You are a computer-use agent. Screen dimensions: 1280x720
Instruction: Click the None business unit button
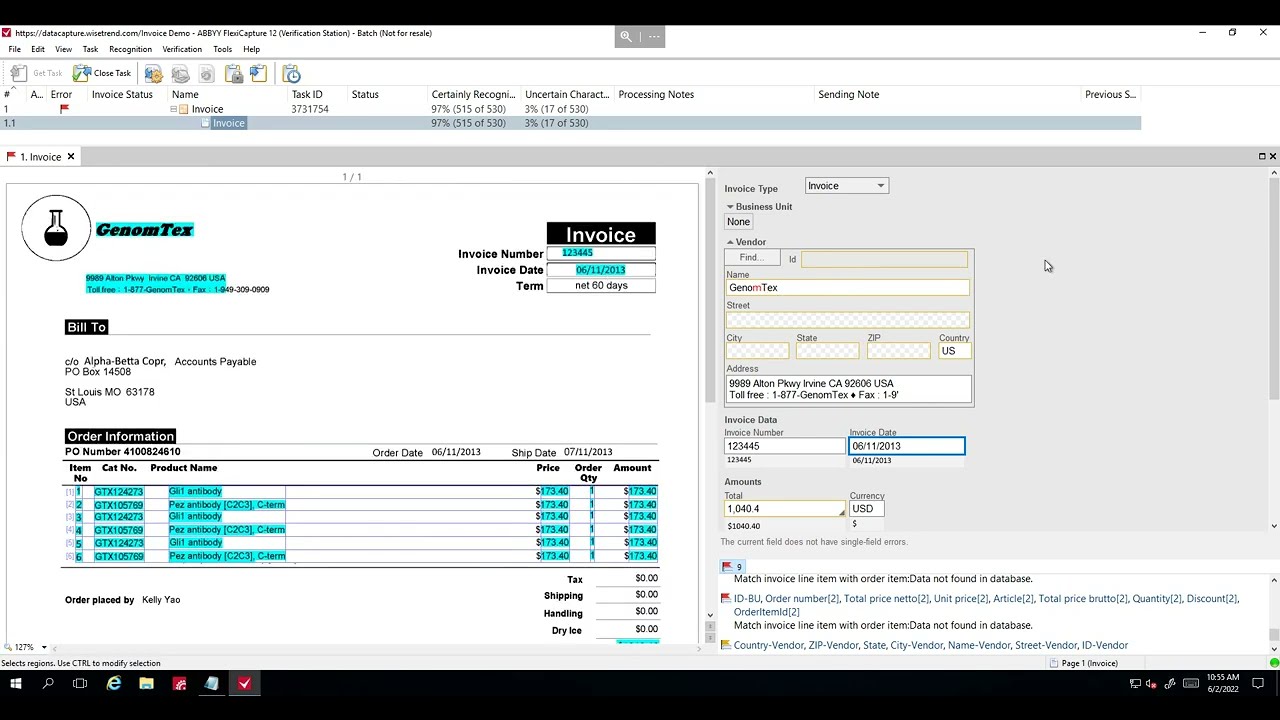click(738, 222)
